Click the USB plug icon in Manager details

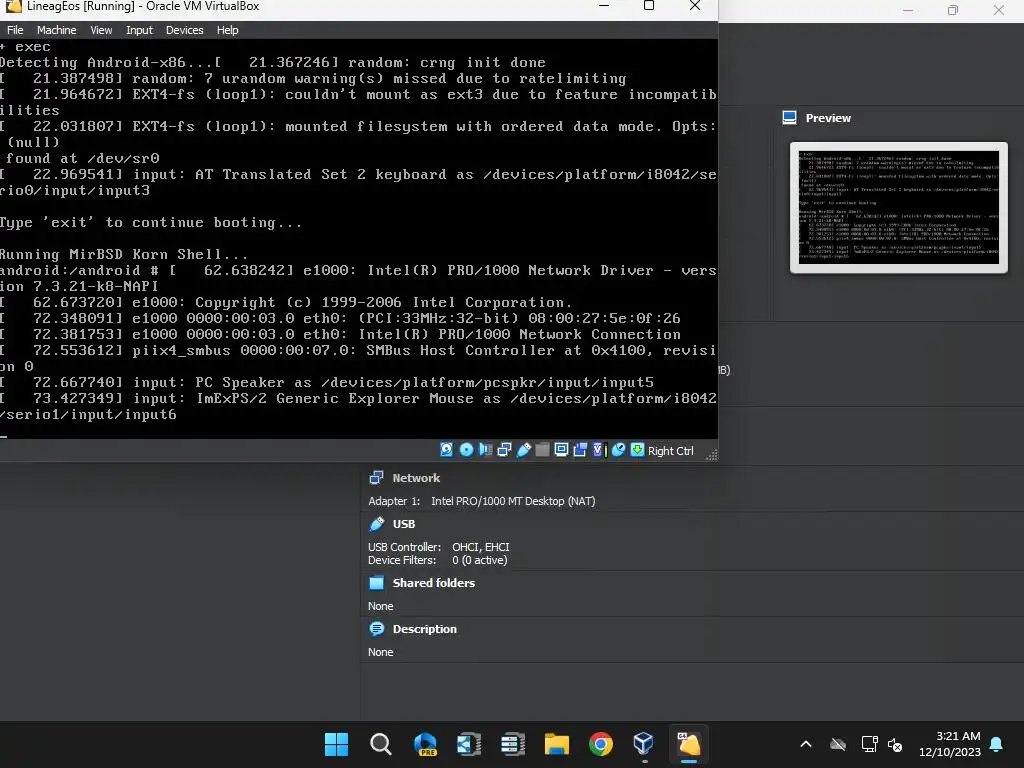(377, 524)
